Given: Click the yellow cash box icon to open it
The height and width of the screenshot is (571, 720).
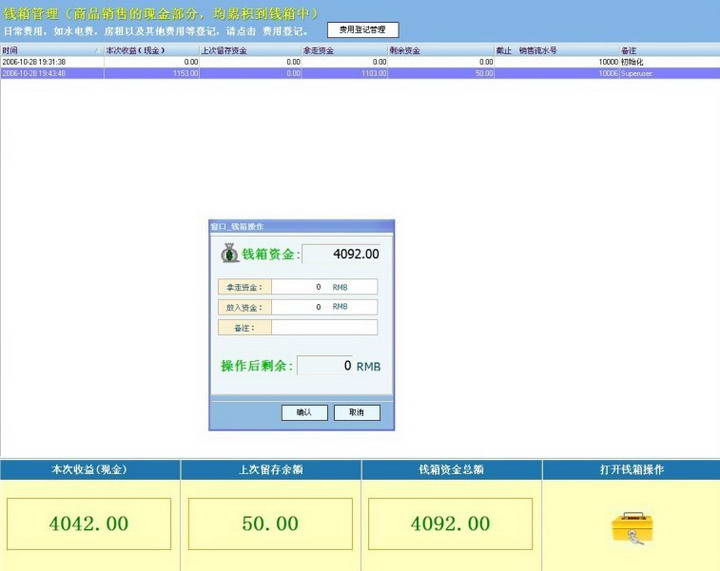Looking at the screenshot, I should [x=632, y=528].
